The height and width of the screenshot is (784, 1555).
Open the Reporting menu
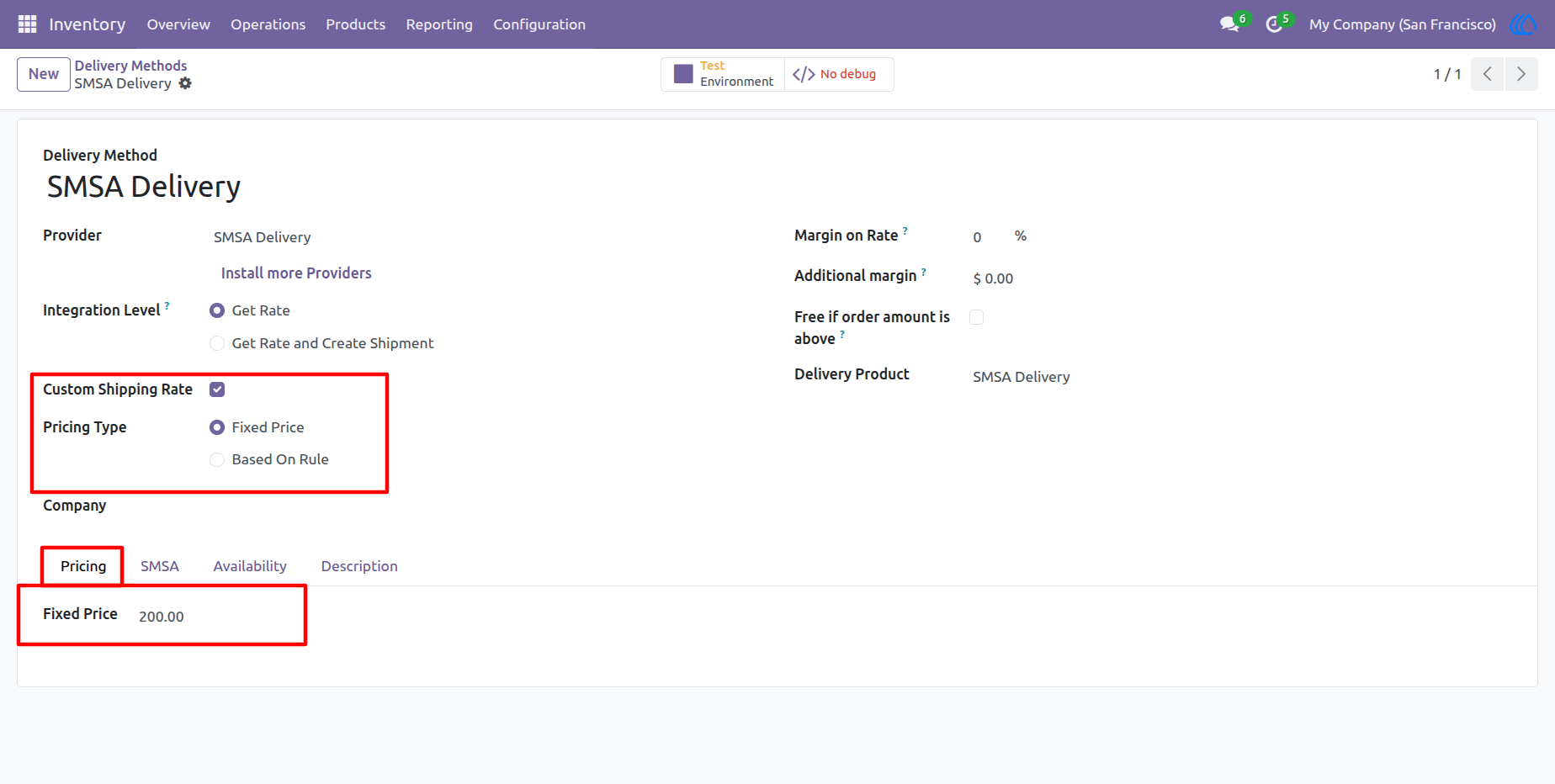tap(439, 24)
